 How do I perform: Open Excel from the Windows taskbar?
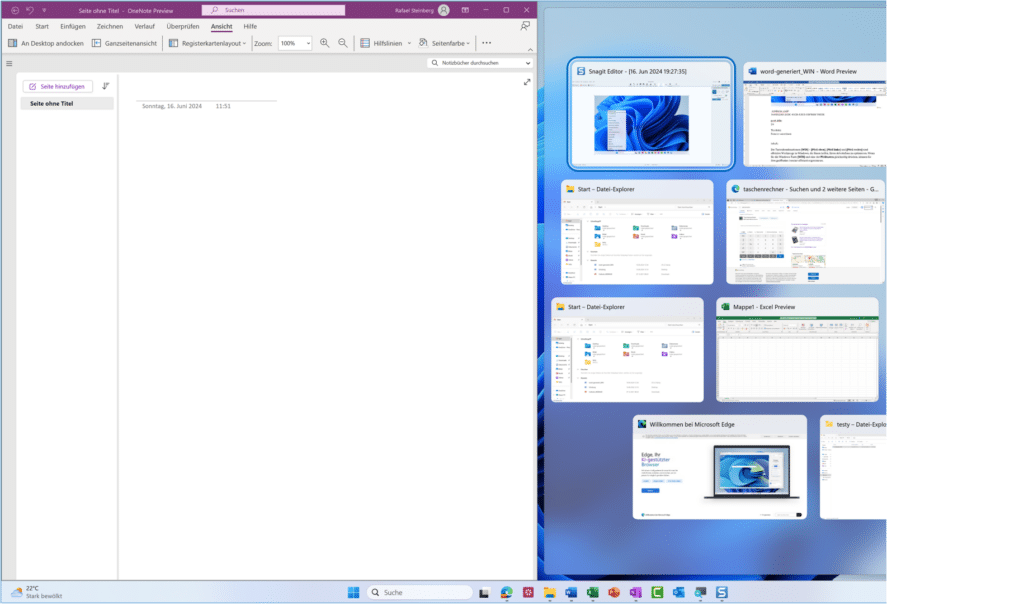[592, 593]
